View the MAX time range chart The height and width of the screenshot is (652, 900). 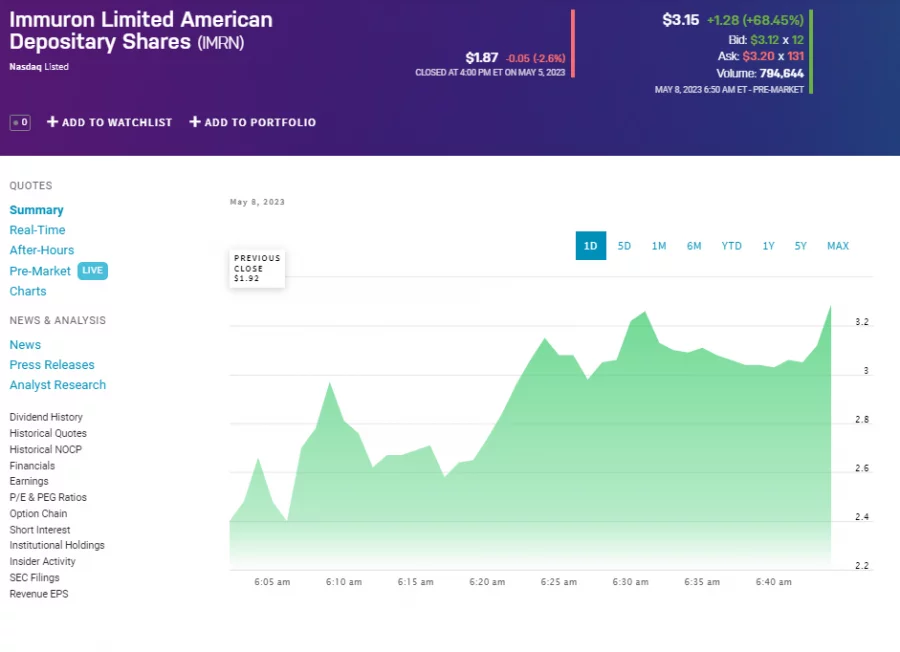pyautogui.click(x=838, y=245)
